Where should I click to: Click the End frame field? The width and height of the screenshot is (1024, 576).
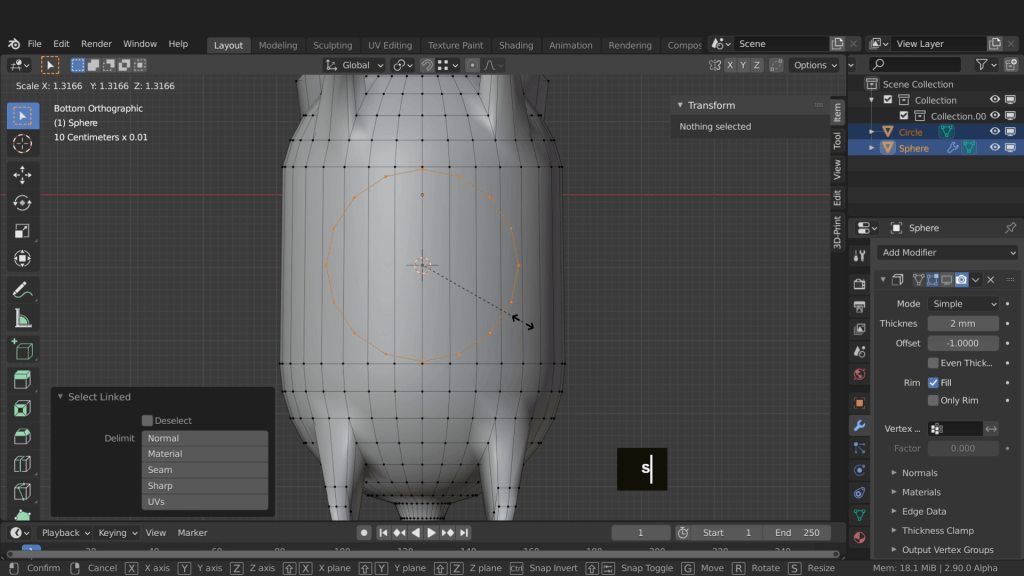click(x=797, y=533)
